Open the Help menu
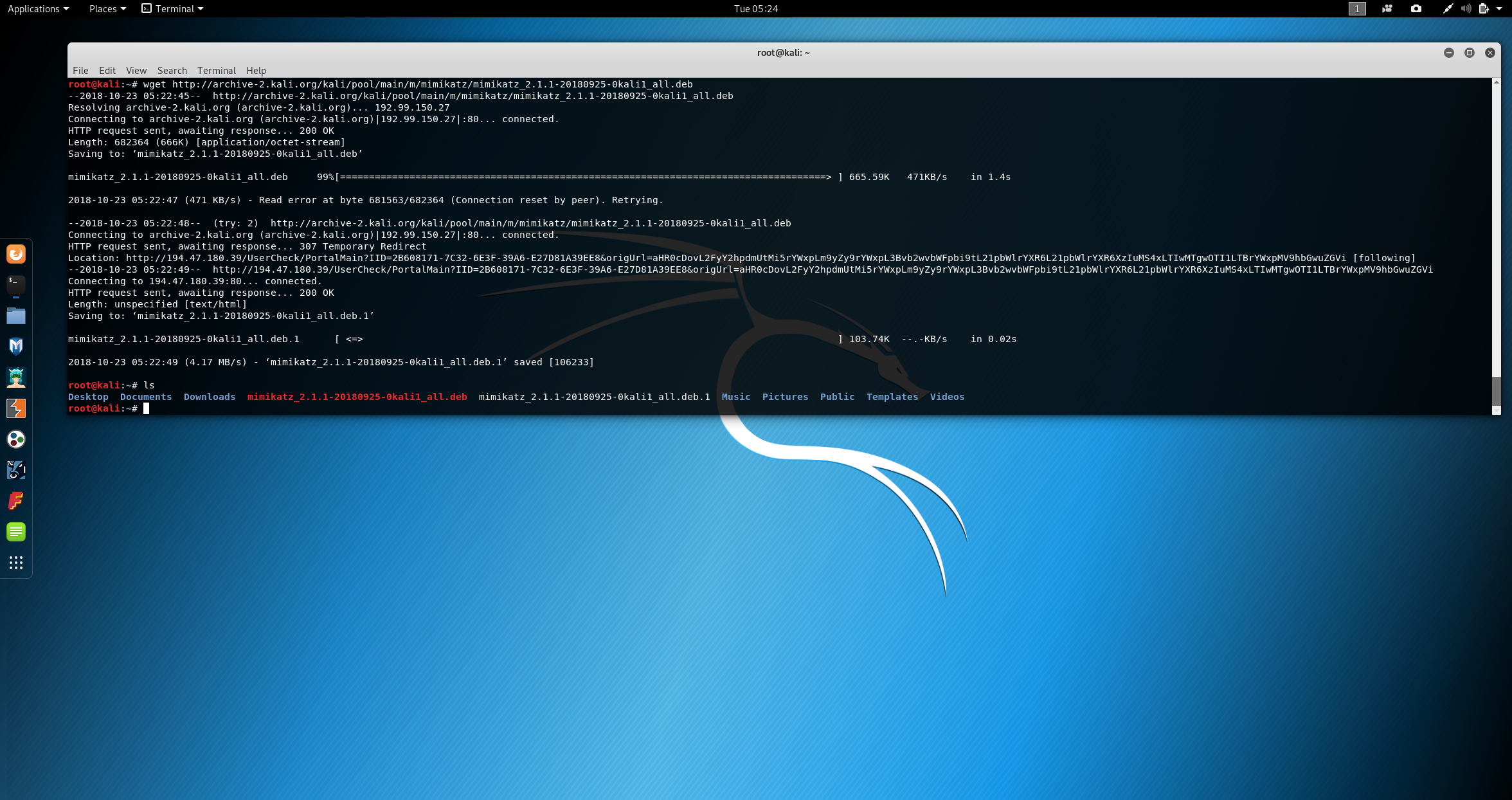Image resolution: width=1512 pixels, height=800 pixels. [256, 70]
